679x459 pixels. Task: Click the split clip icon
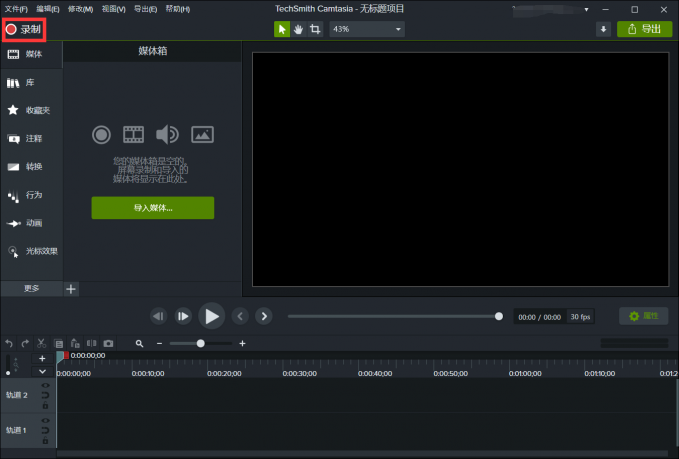[x=91, y=343]
